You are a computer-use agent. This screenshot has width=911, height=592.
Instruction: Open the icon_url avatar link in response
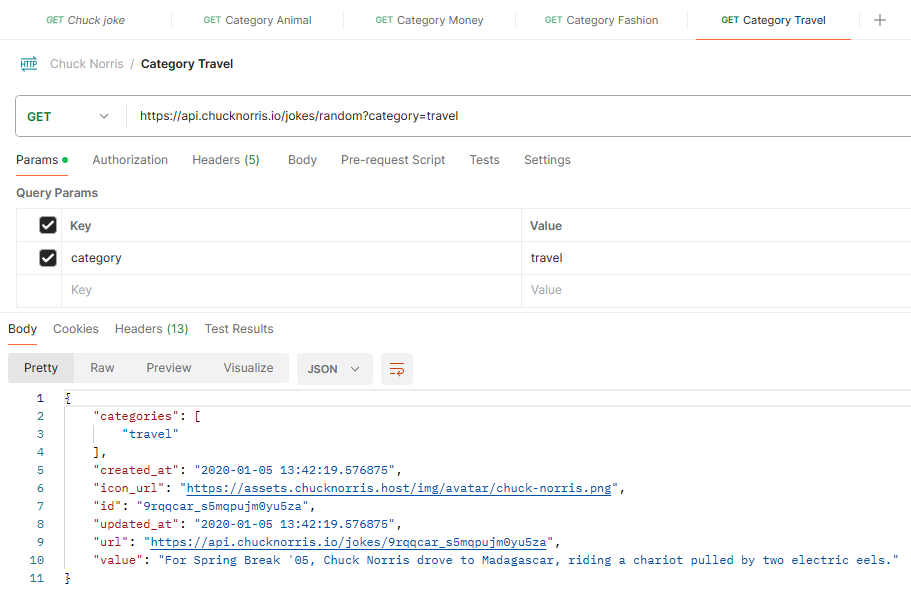[x=399, y=488]
